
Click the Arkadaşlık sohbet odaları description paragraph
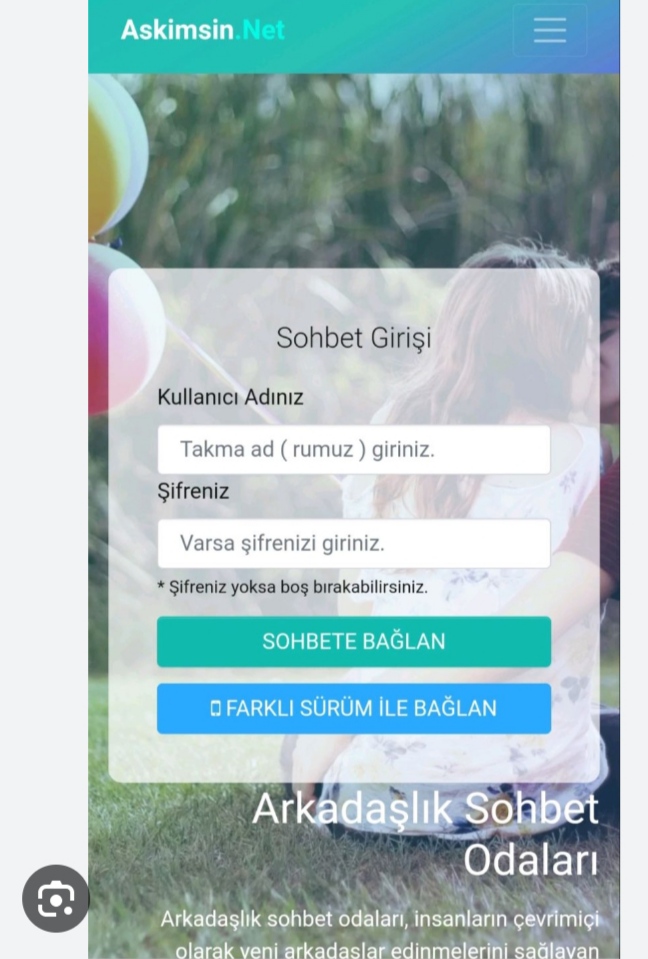coord(380,934)
